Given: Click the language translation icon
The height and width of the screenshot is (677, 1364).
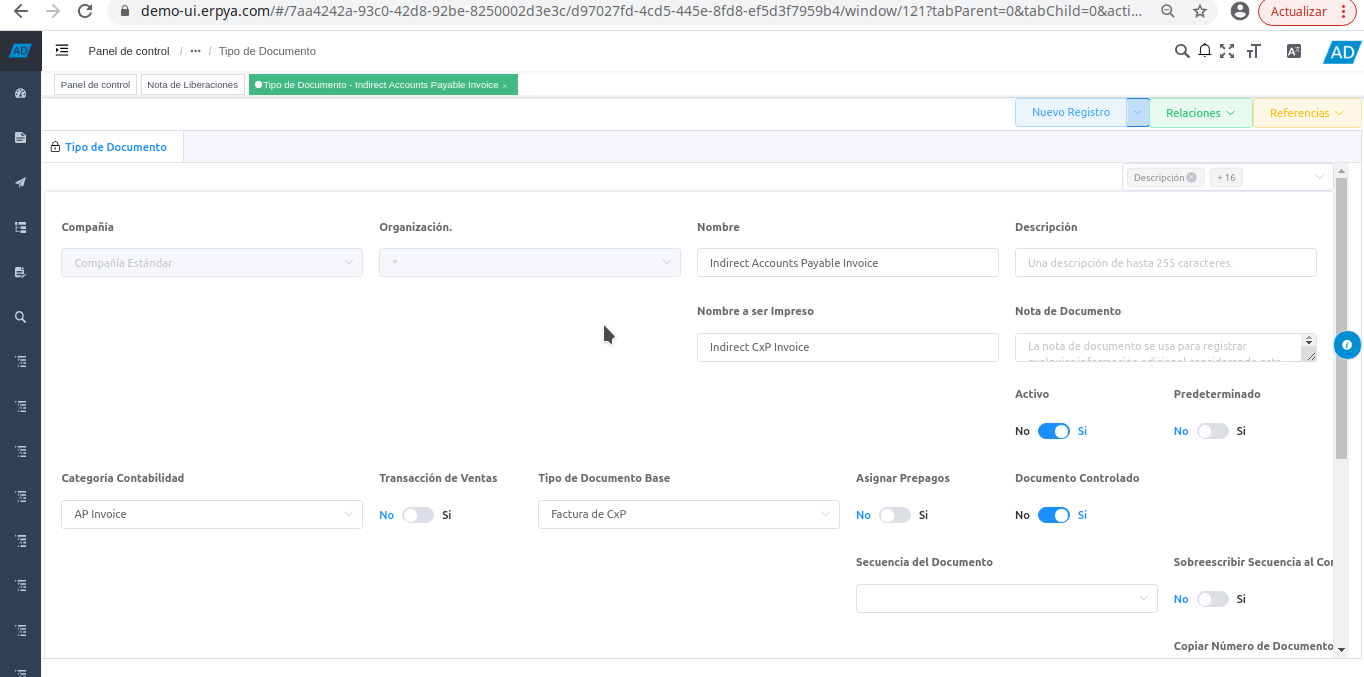Looking at the screenshot, I should pos(1293,51).
